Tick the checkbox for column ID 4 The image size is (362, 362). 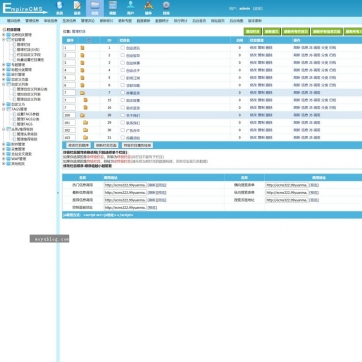point(123,70)
